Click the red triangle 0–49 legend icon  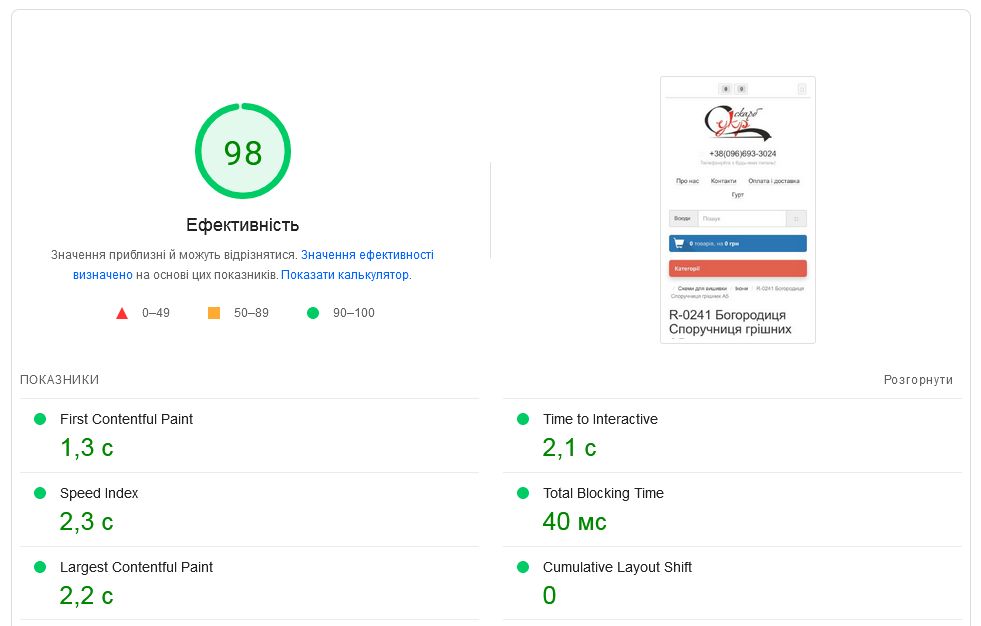tap(122, 313)
